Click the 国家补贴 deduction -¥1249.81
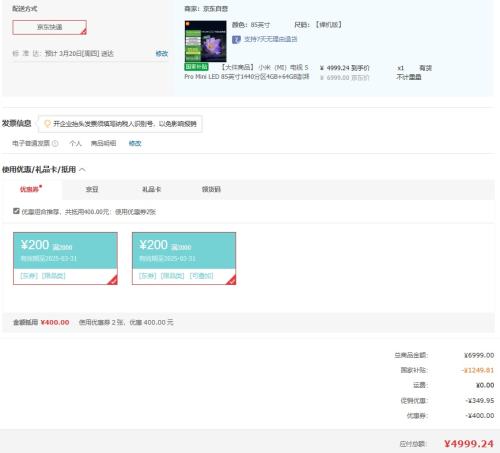This screenshot has height=453, width=500. click(478, 370)
